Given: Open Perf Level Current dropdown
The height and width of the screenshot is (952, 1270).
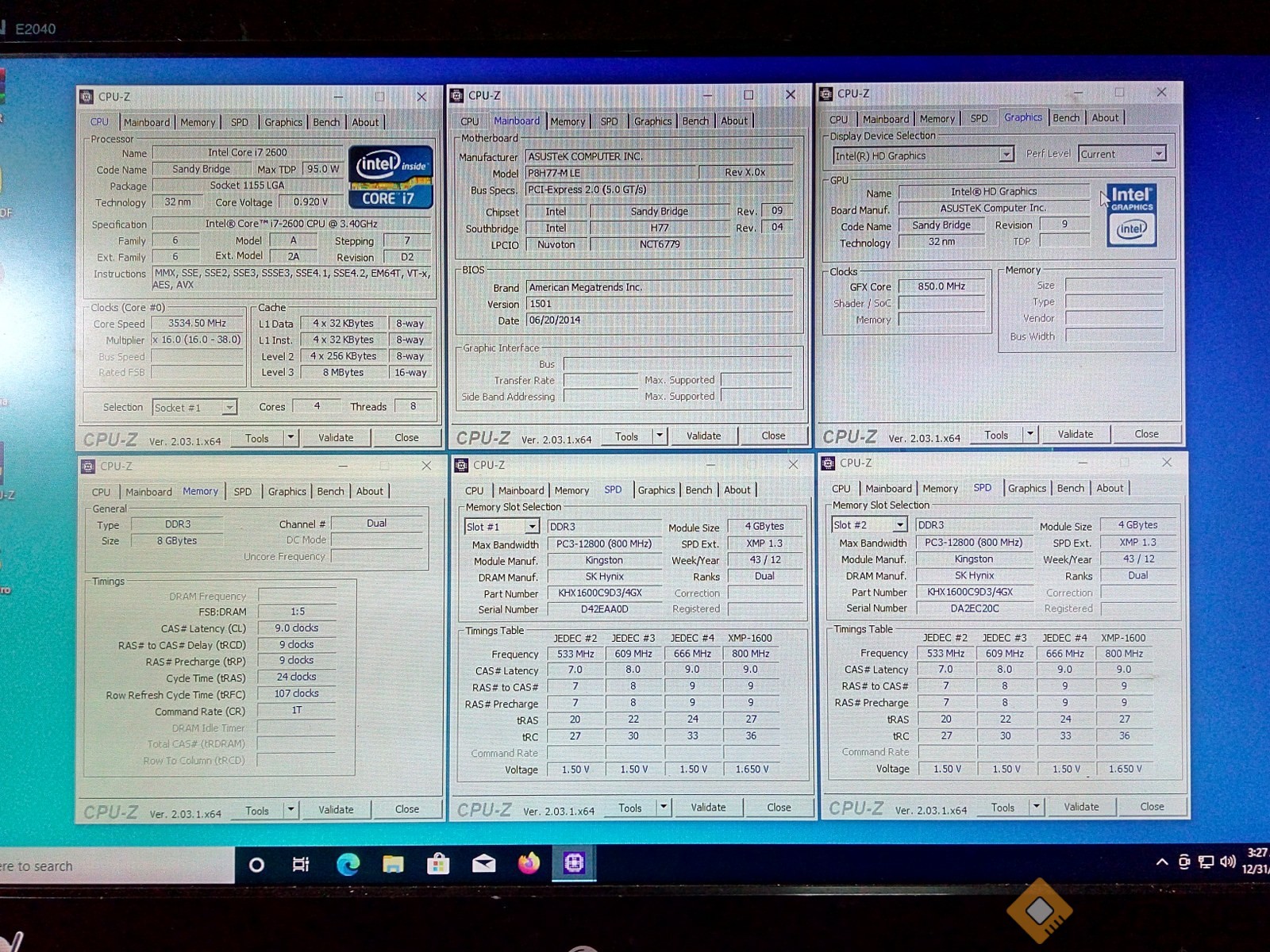Looking at the screenshot, I should click(1122, 154).
